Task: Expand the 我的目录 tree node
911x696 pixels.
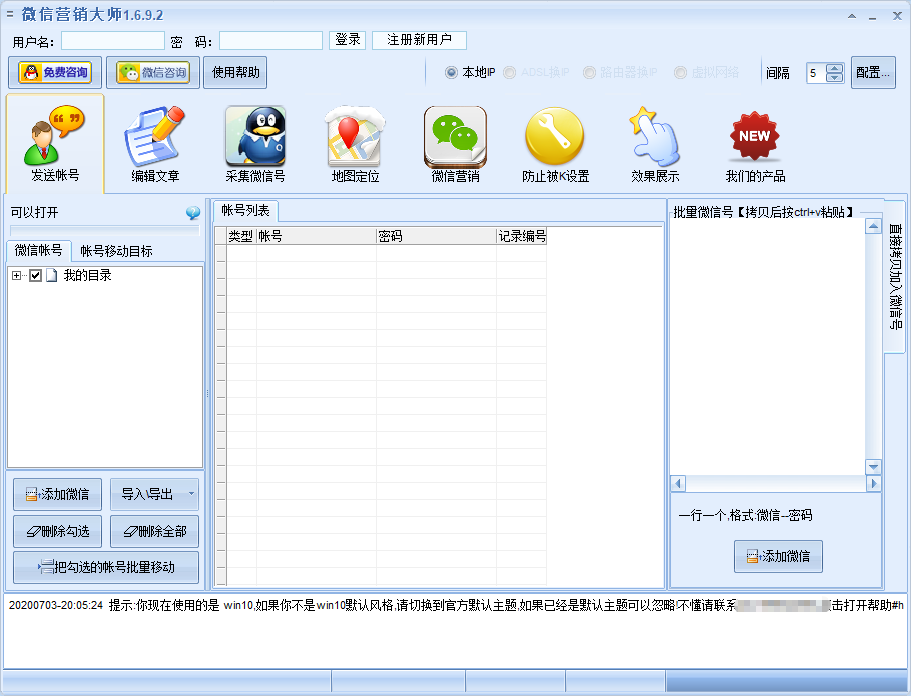Action: tap(16, 276)
